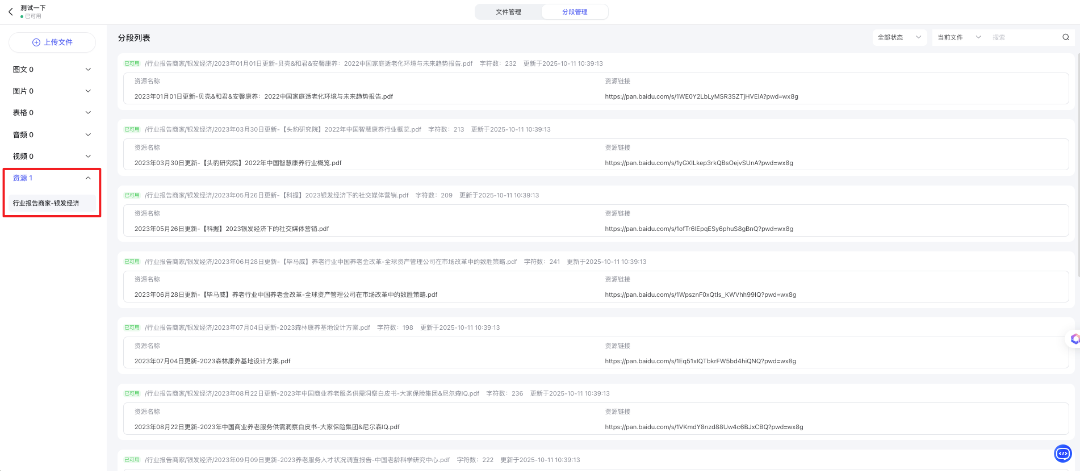The width and height of the screenshot is (1080, 471).
Task: Click the search magnifier icon
Action: 1065,37
